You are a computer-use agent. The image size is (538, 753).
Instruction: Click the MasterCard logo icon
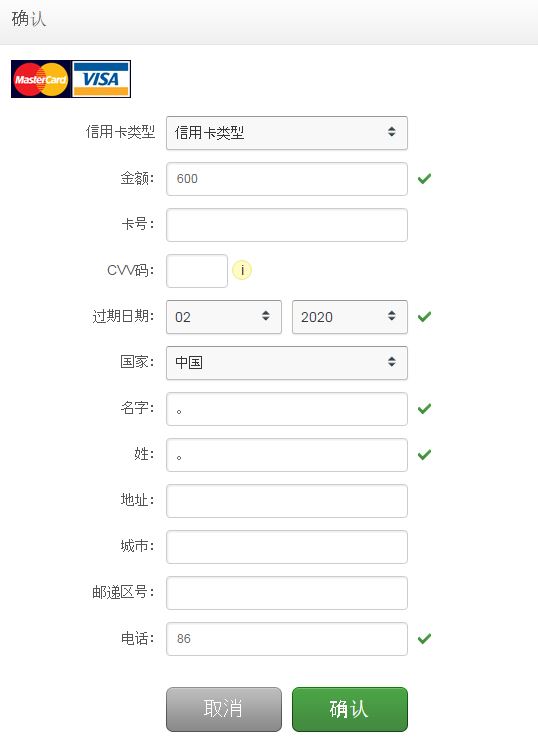click(x=41, y=79)
